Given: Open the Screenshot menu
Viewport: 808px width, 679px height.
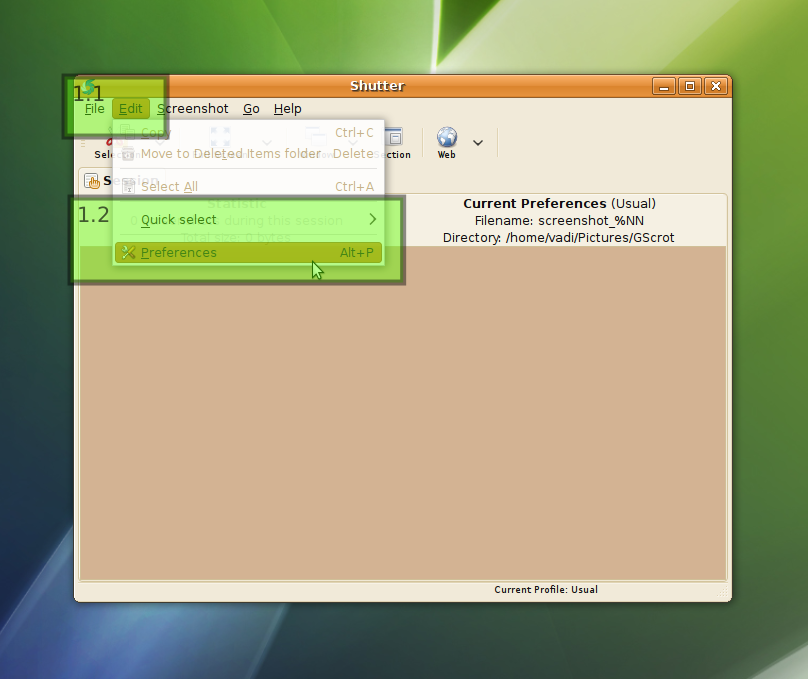Looking at the screenshot, I should coord(193,109).
